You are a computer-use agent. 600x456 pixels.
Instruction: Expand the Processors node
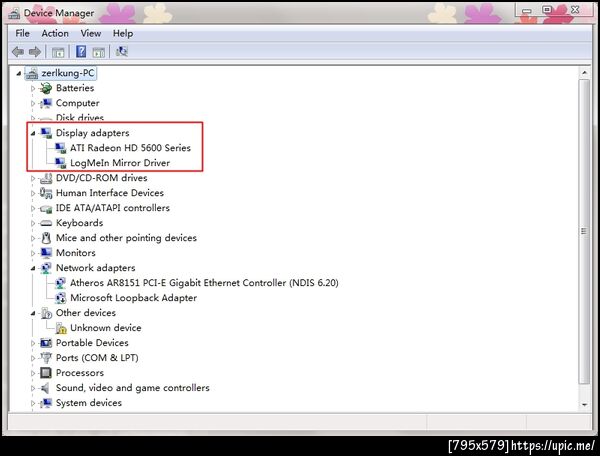[x=33, y=373]
